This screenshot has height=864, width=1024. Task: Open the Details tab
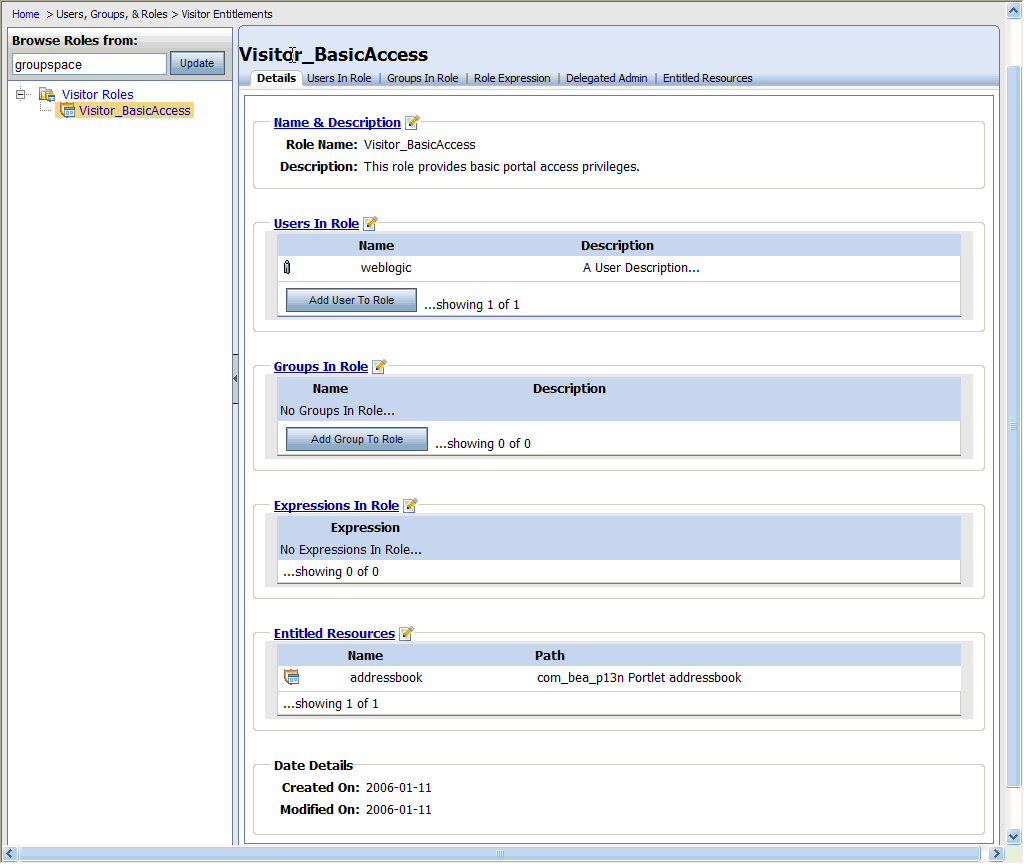(276, 78)
